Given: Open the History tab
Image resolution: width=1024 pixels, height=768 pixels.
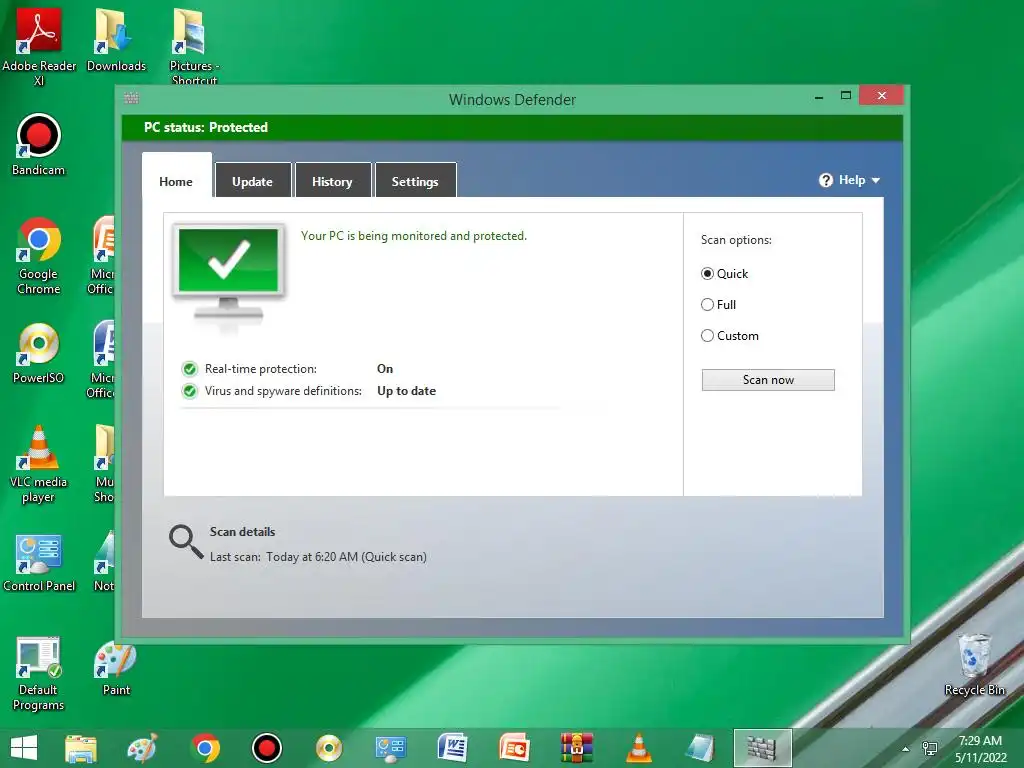Looking at the screenshot, I should [332, 180].
